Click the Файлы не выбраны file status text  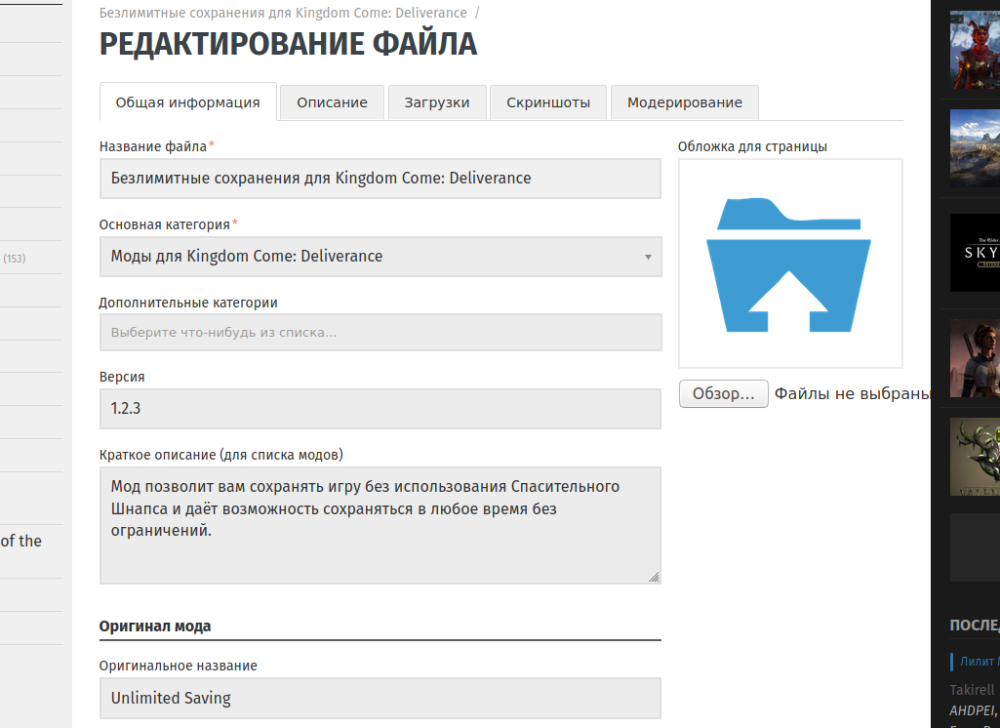(x=853, y=393)
